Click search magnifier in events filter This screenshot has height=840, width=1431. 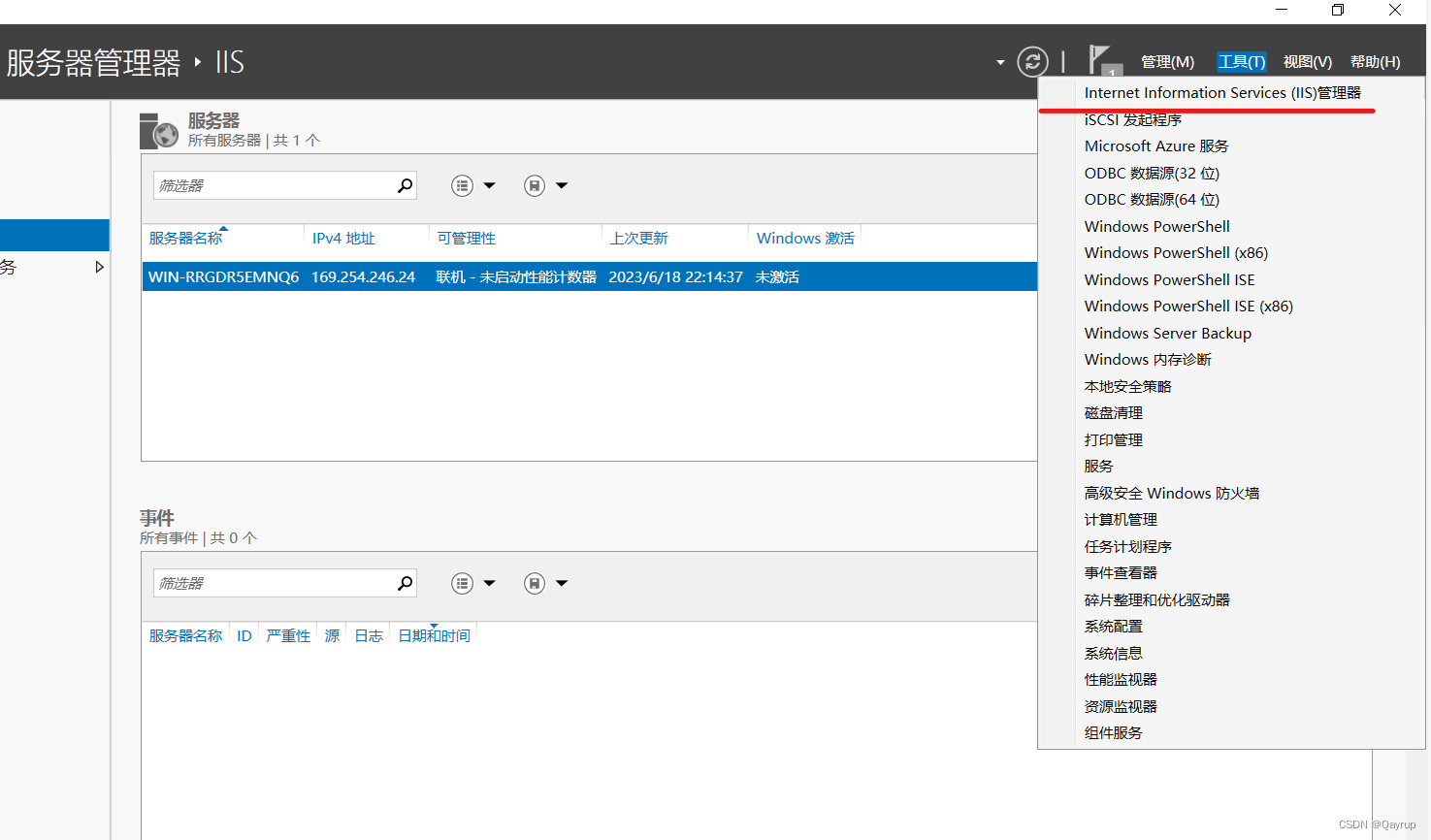point(406,583)
